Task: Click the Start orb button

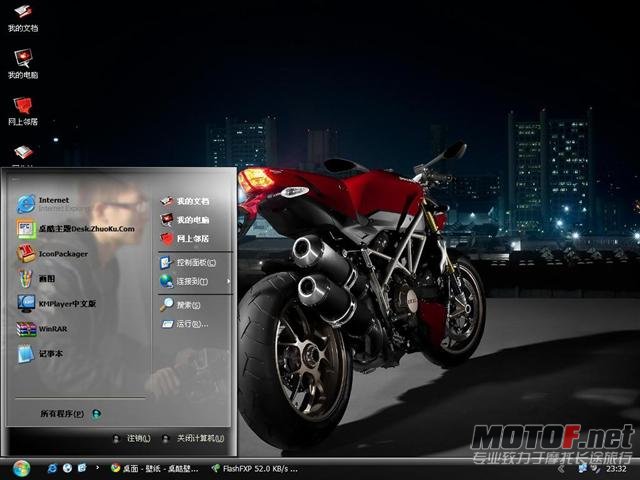Action: pos(21,469)
